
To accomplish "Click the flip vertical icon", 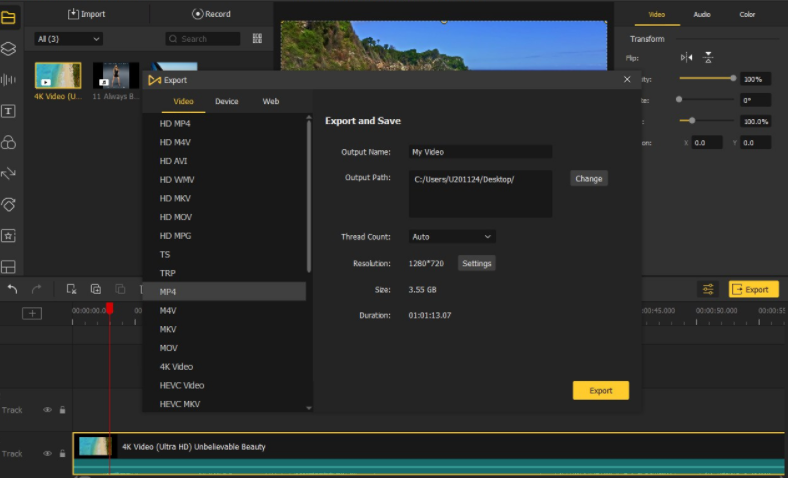I will [708, 58].
